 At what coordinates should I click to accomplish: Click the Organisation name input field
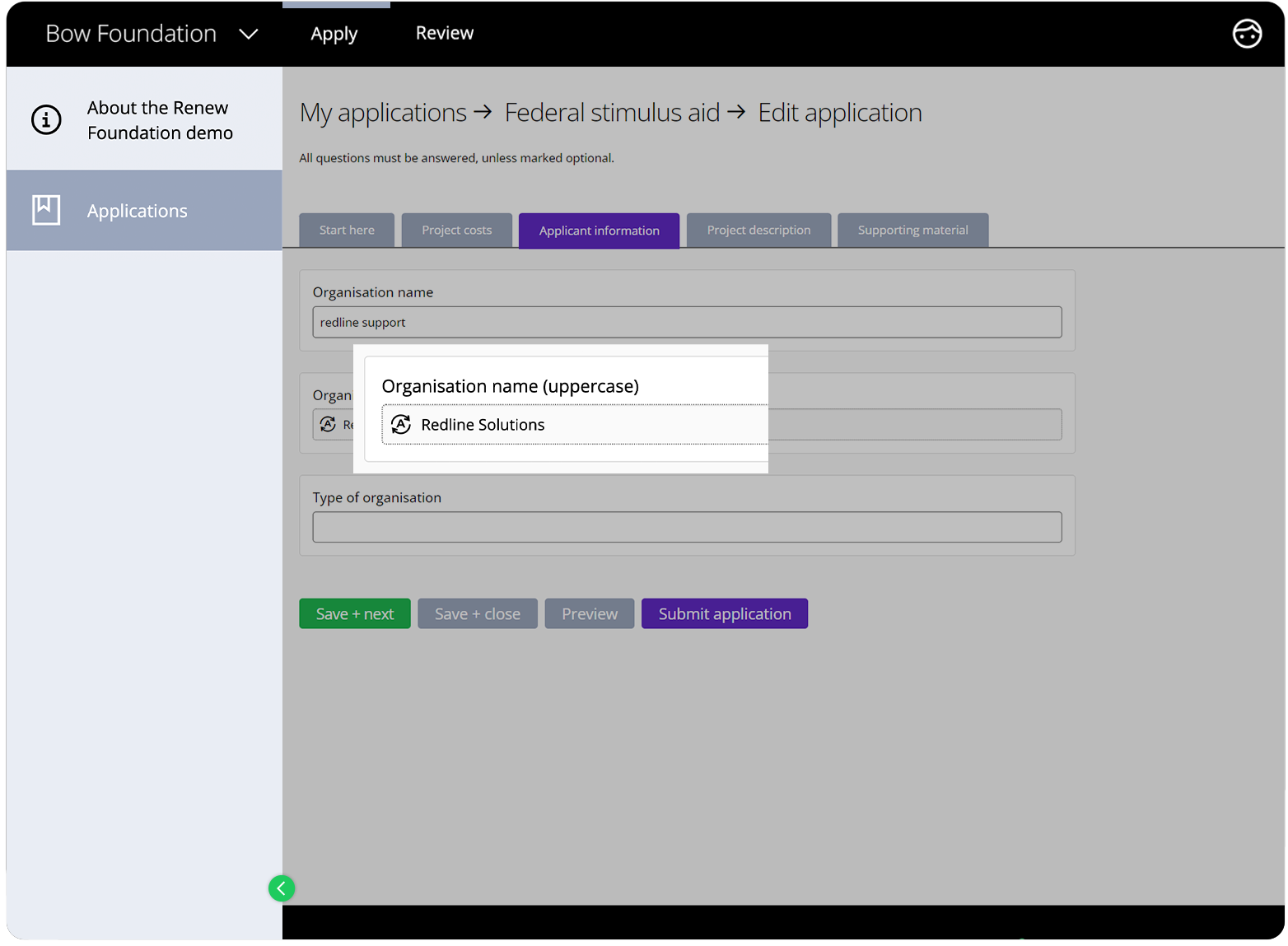[x=687, y=322]
